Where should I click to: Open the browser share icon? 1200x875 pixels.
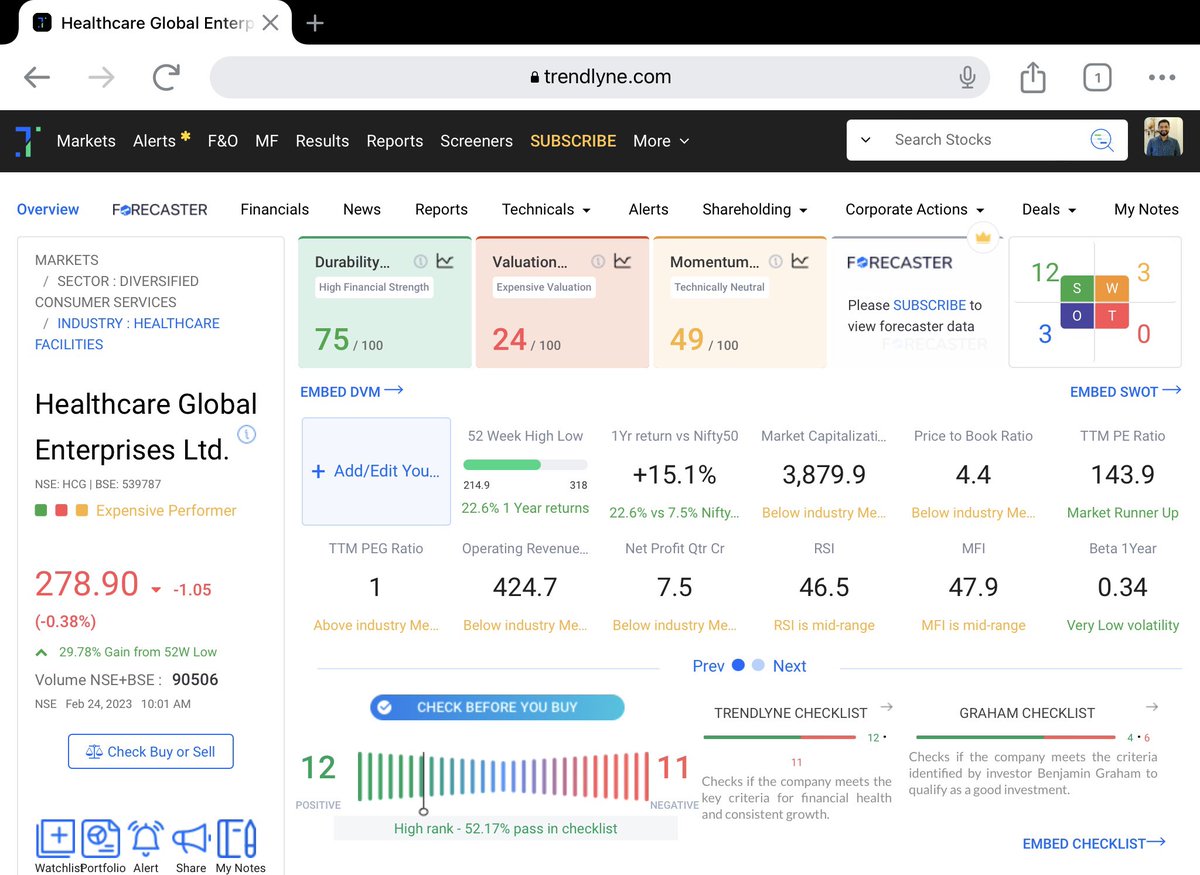1033,77
